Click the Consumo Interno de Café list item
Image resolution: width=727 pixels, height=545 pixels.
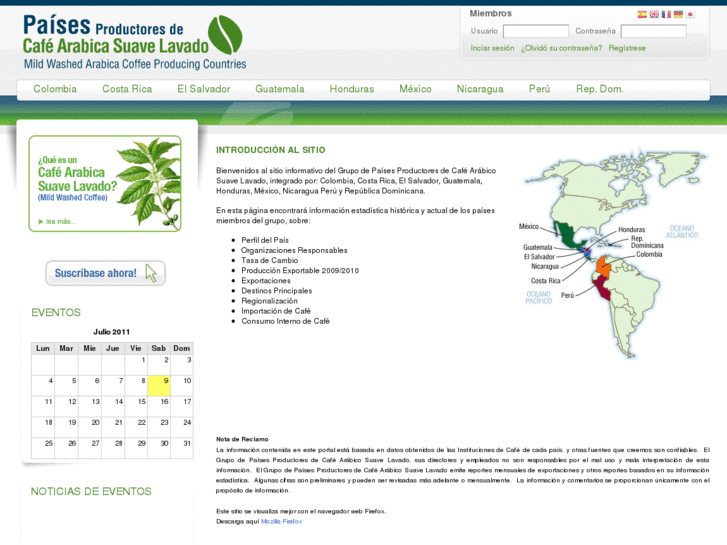pyautogui.click(x=285, y=321)
